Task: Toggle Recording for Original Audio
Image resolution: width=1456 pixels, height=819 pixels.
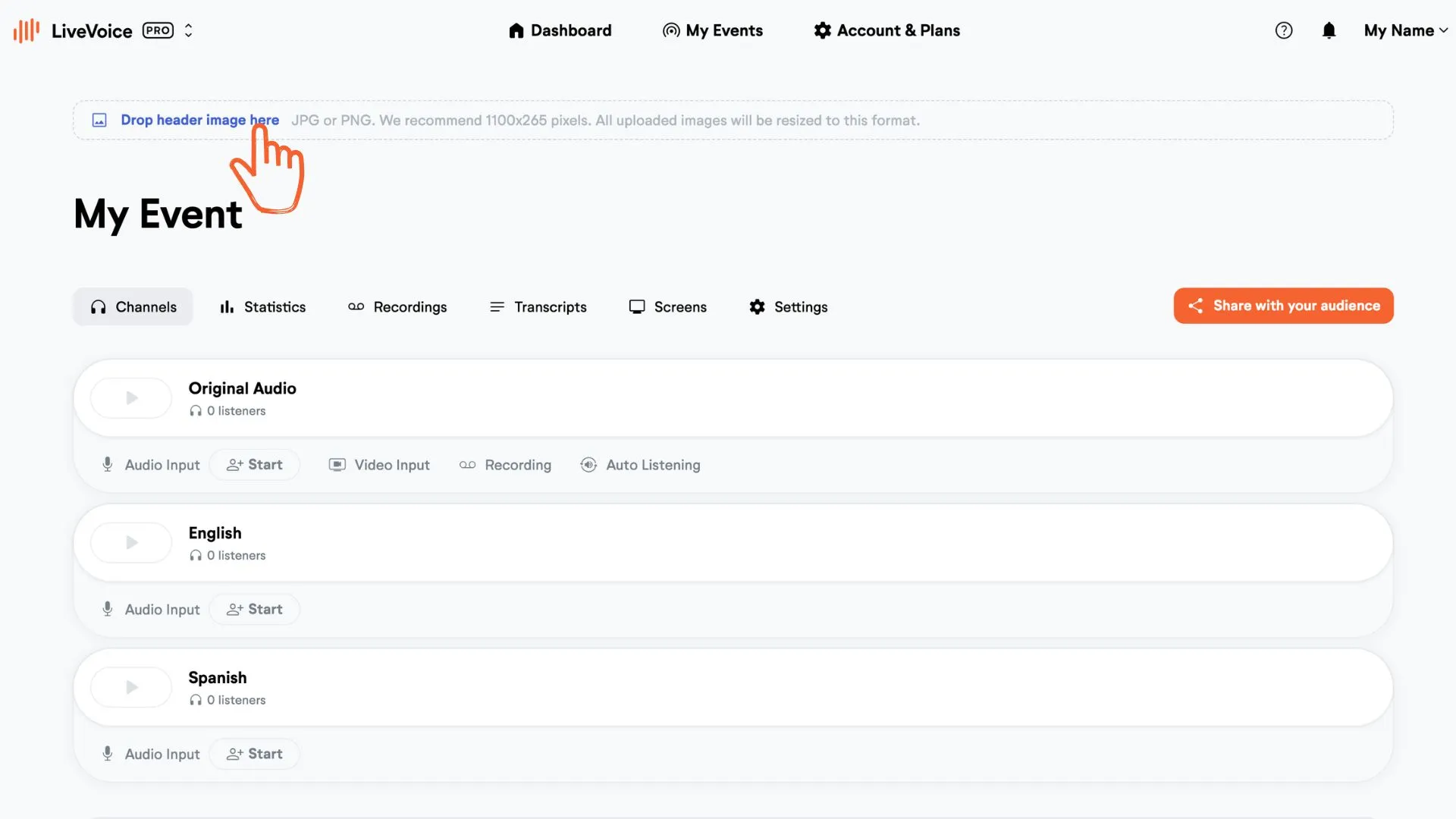Action: [x=505, y=465]
